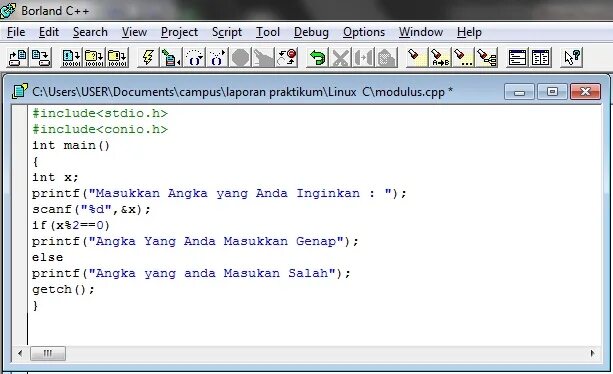Click the tile horizontal windows icon
This screenshot has height=374, width=613.
pyautogui.click(x=517, y=58)
